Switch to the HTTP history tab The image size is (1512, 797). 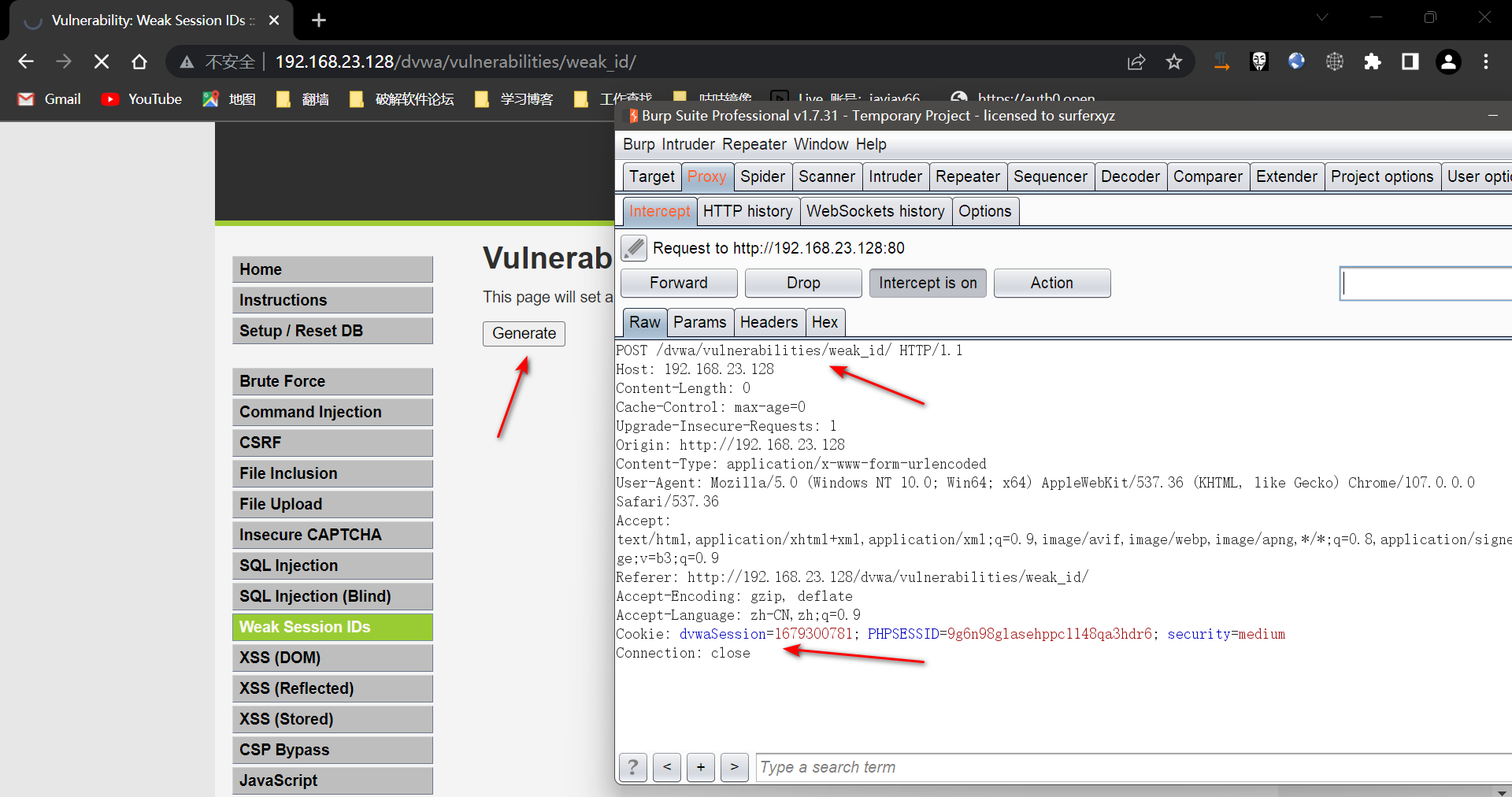pyautogui.click(x=747, y=211)
